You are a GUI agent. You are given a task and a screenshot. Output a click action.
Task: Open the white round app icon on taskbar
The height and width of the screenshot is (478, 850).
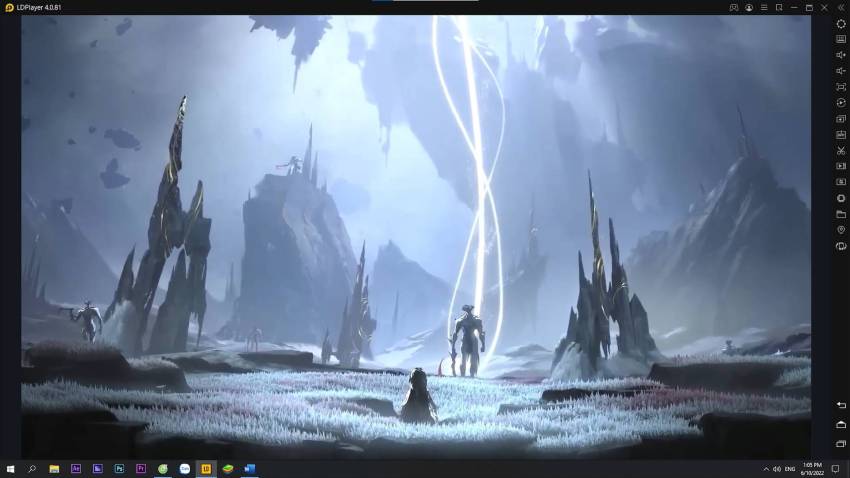pos(184,469)
